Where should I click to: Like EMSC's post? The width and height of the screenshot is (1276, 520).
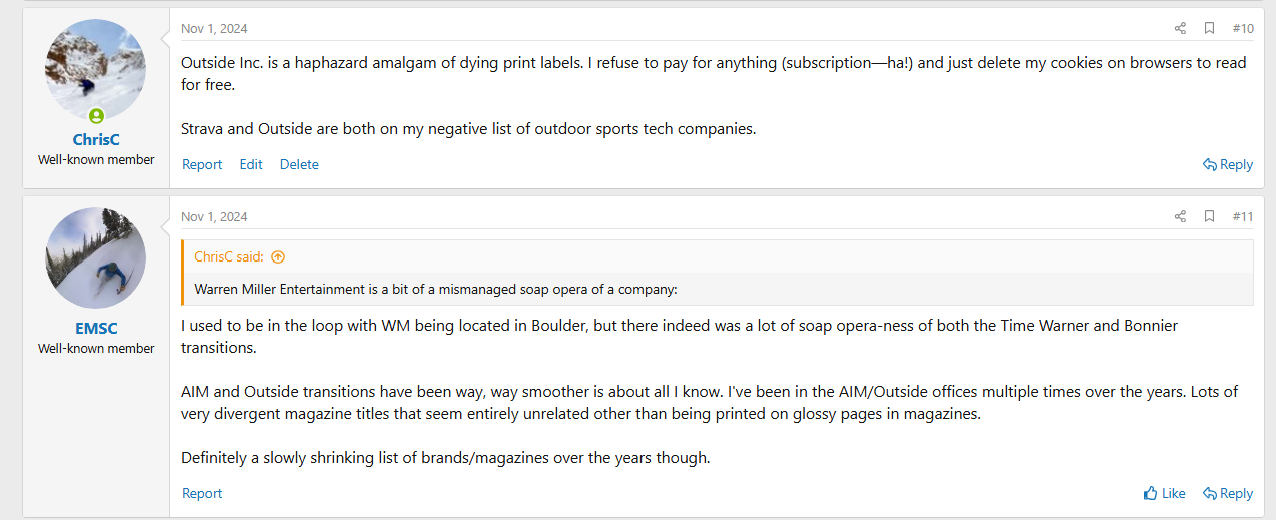tap(1164, 493)
